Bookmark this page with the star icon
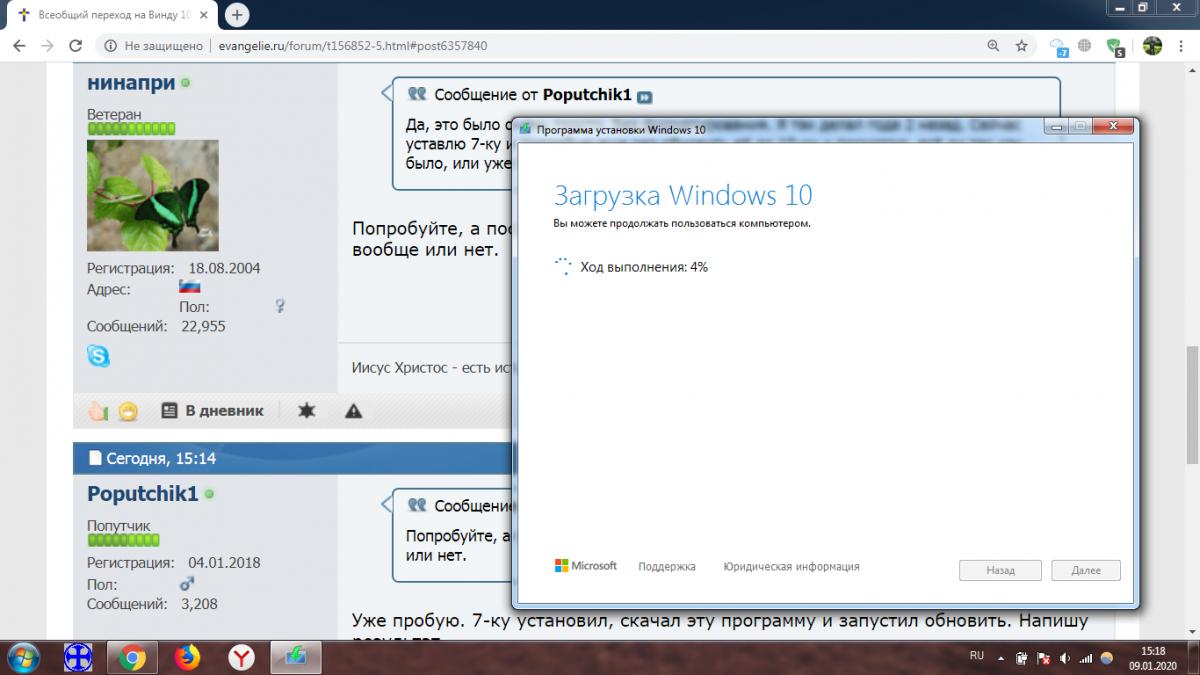The height and width of the screenshot is (675, 1200). coord(1021,46)
